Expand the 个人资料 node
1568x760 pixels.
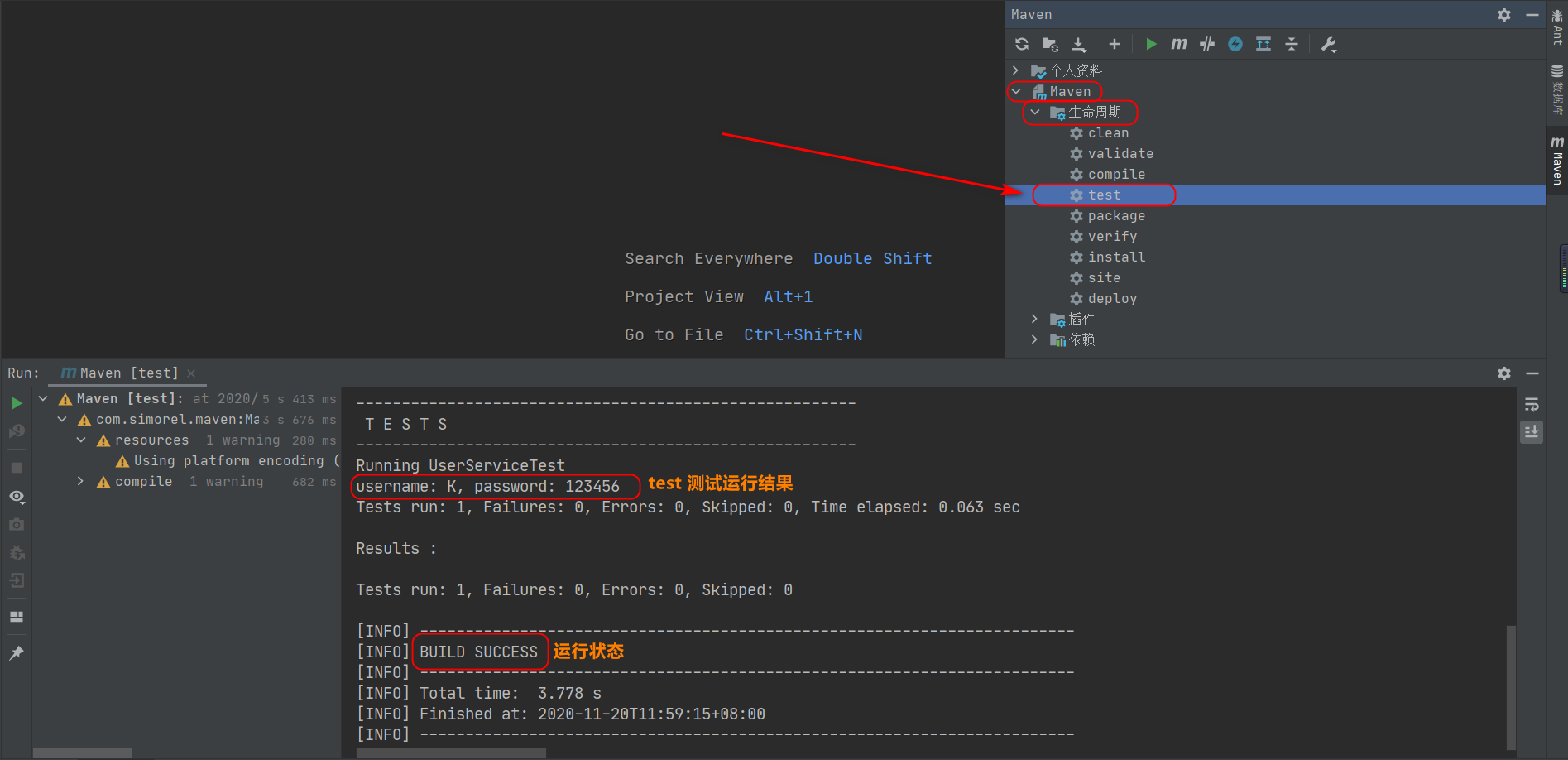pos(1015,70)
